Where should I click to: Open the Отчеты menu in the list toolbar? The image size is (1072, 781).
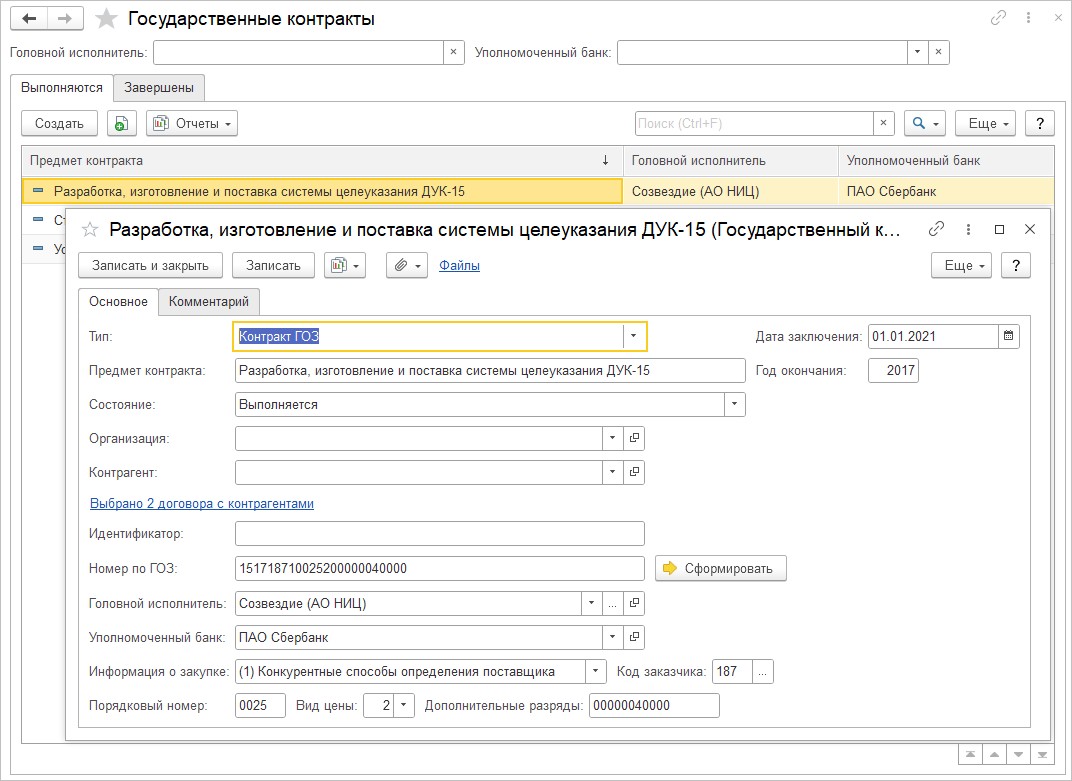point(192,123)
